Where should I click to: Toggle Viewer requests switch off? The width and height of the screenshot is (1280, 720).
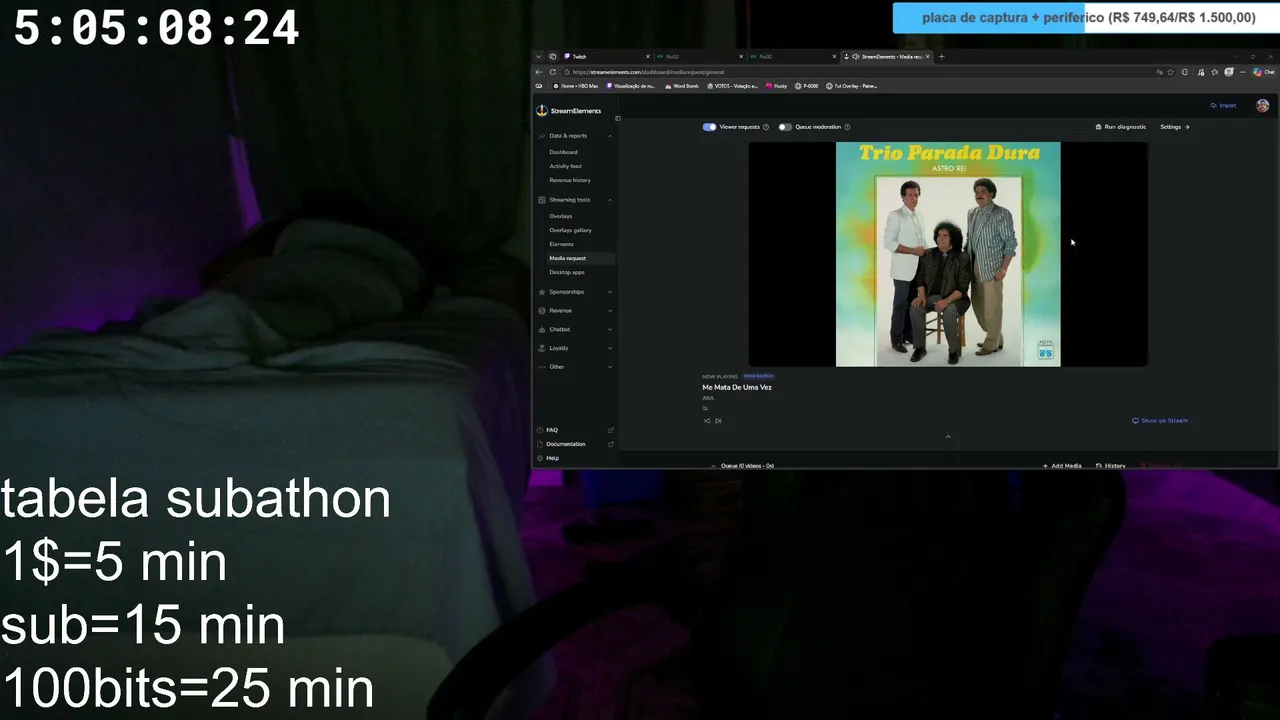pyautogui.click(x=709, y=127)
